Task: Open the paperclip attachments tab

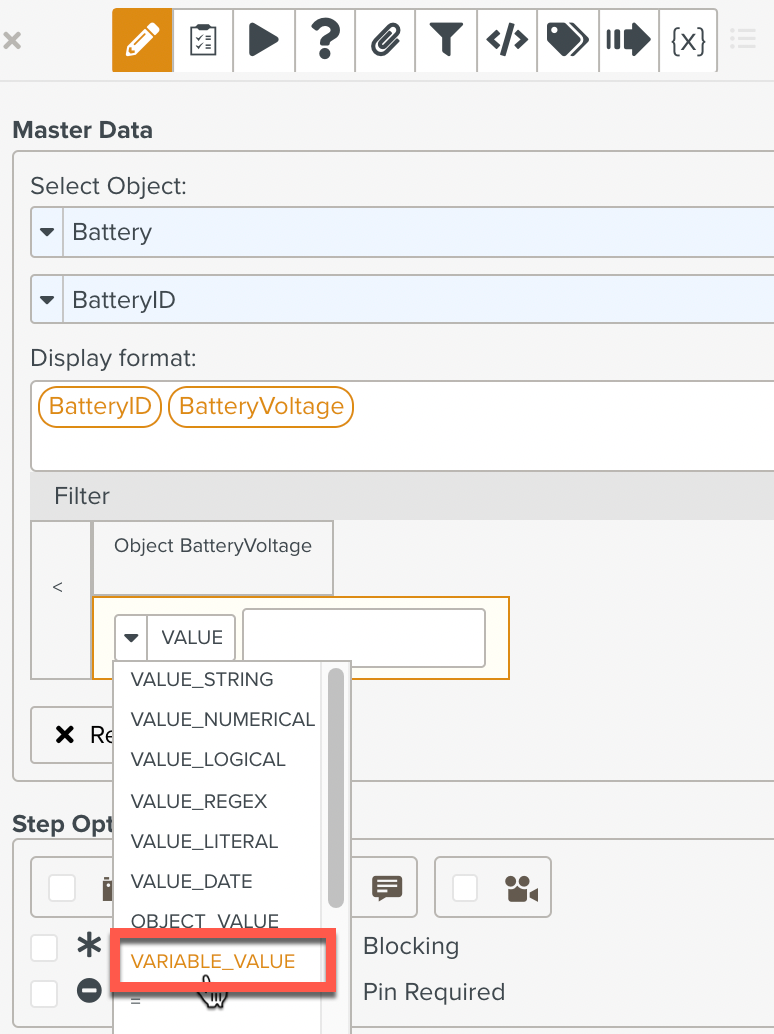Action: tap(385, 40)
